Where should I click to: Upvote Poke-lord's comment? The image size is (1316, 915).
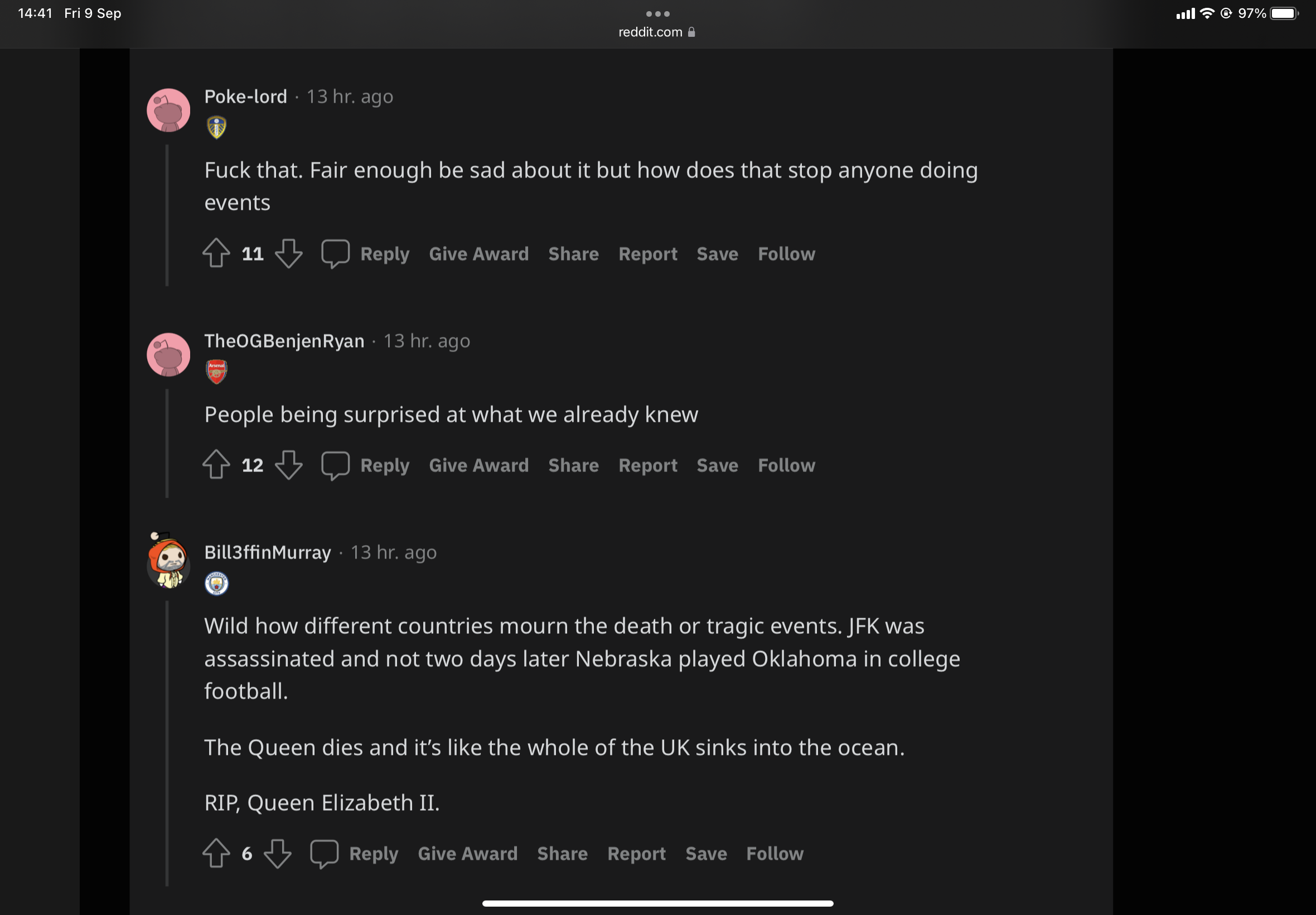pos(216,253)
